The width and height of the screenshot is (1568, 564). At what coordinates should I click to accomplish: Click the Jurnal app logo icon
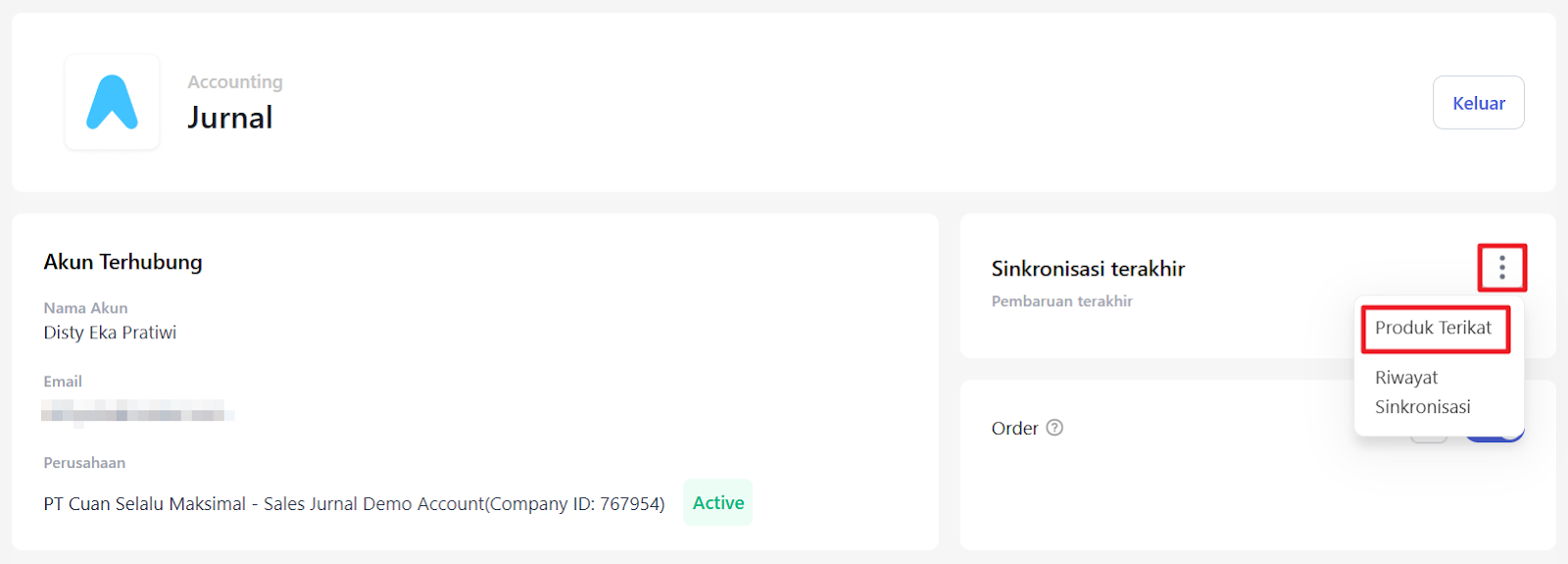[112, 102]
